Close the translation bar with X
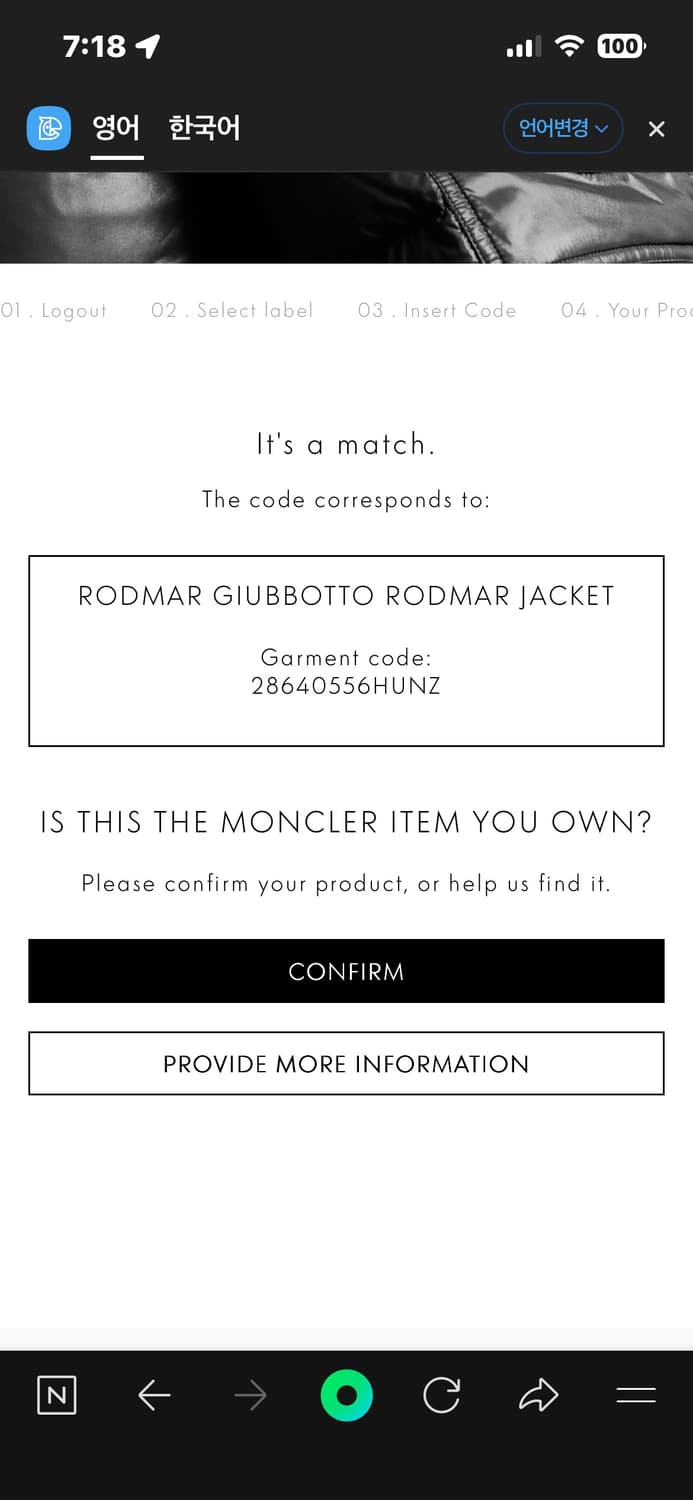This screenshot has width=693, height=1500. coord(656,129)
